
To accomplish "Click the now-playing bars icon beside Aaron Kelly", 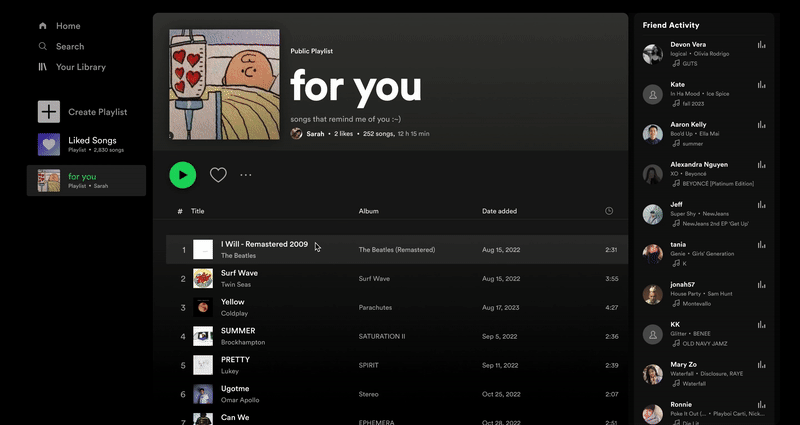I will click(762, 124).
